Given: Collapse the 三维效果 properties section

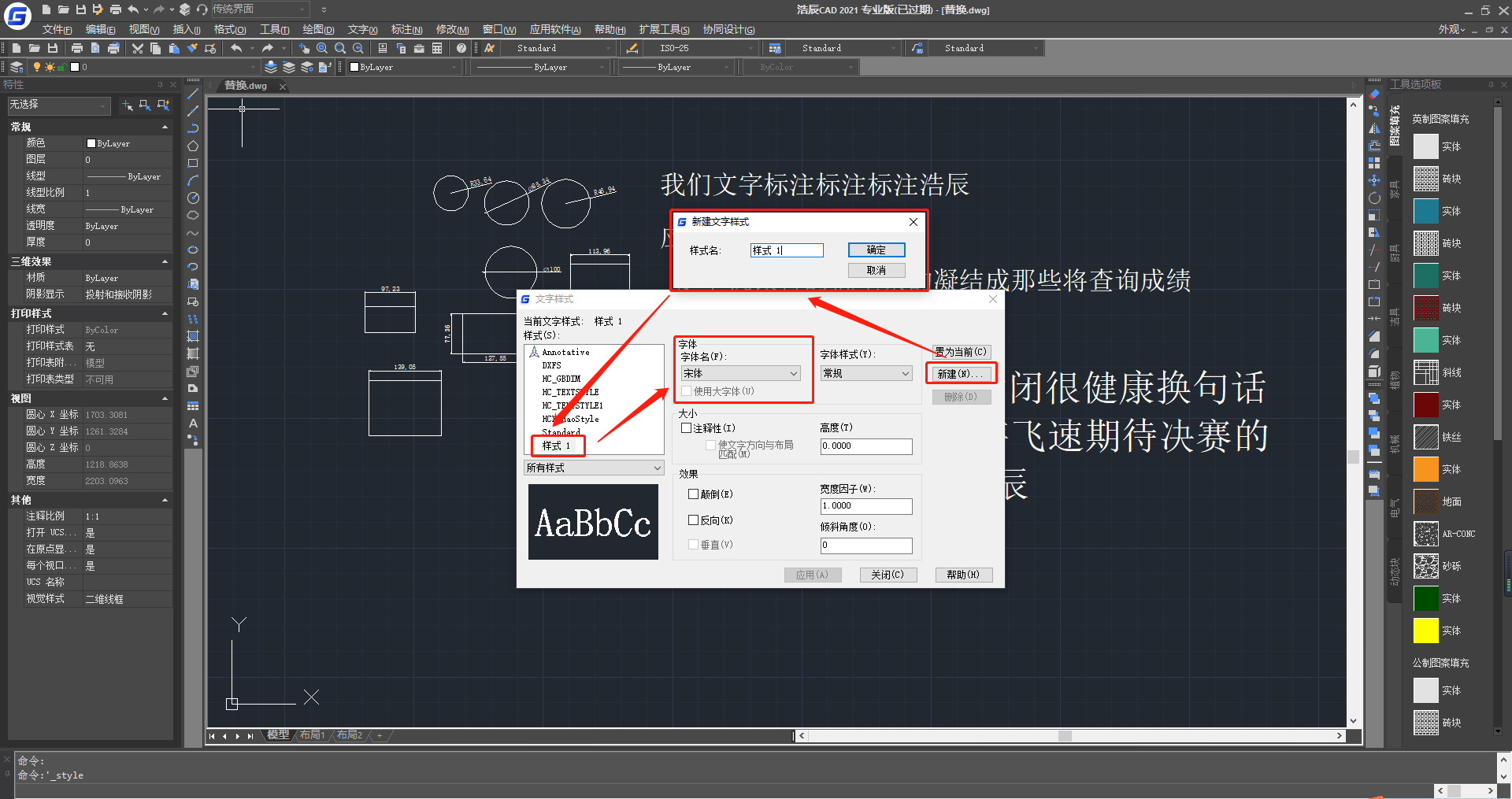Looking at the screenshot, I should click(165, 261).
